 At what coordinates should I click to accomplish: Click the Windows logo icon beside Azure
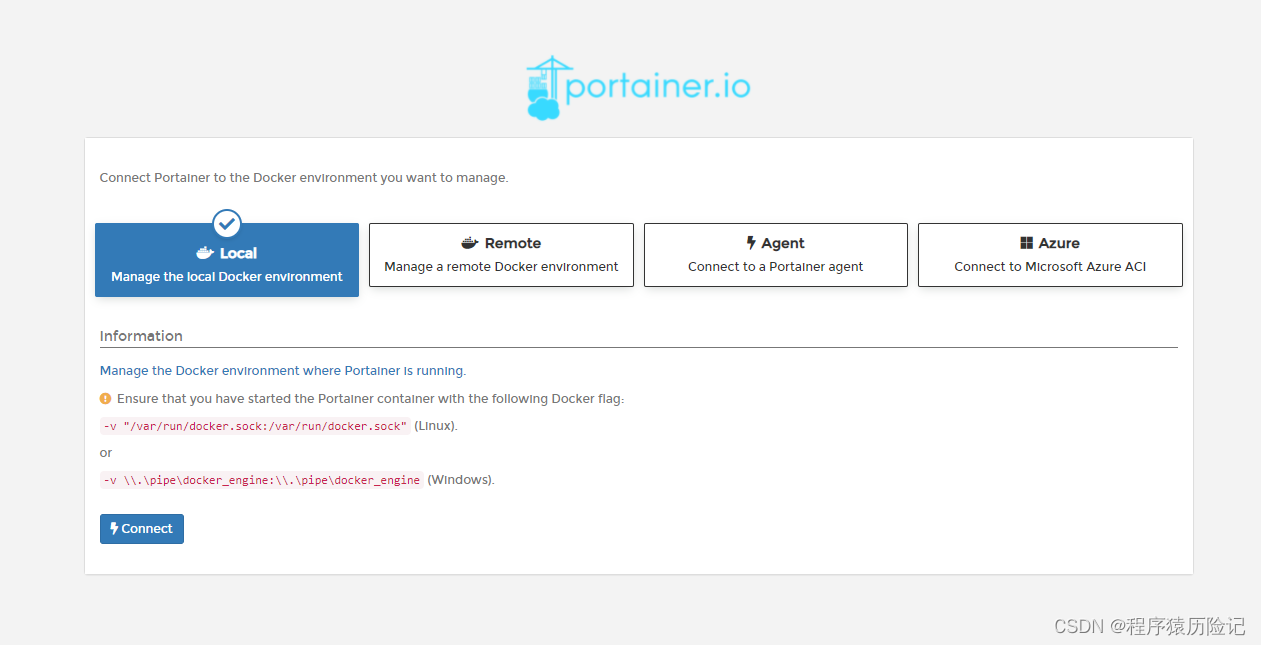[x=1026, y=243]
